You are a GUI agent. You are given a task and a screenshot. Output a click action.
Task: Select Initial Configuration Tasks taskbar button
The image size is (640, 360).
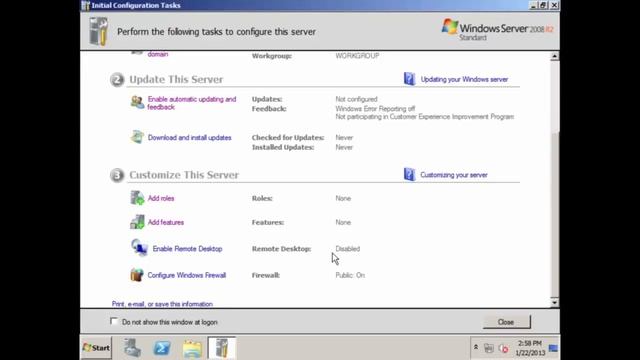tap(222, 348)
